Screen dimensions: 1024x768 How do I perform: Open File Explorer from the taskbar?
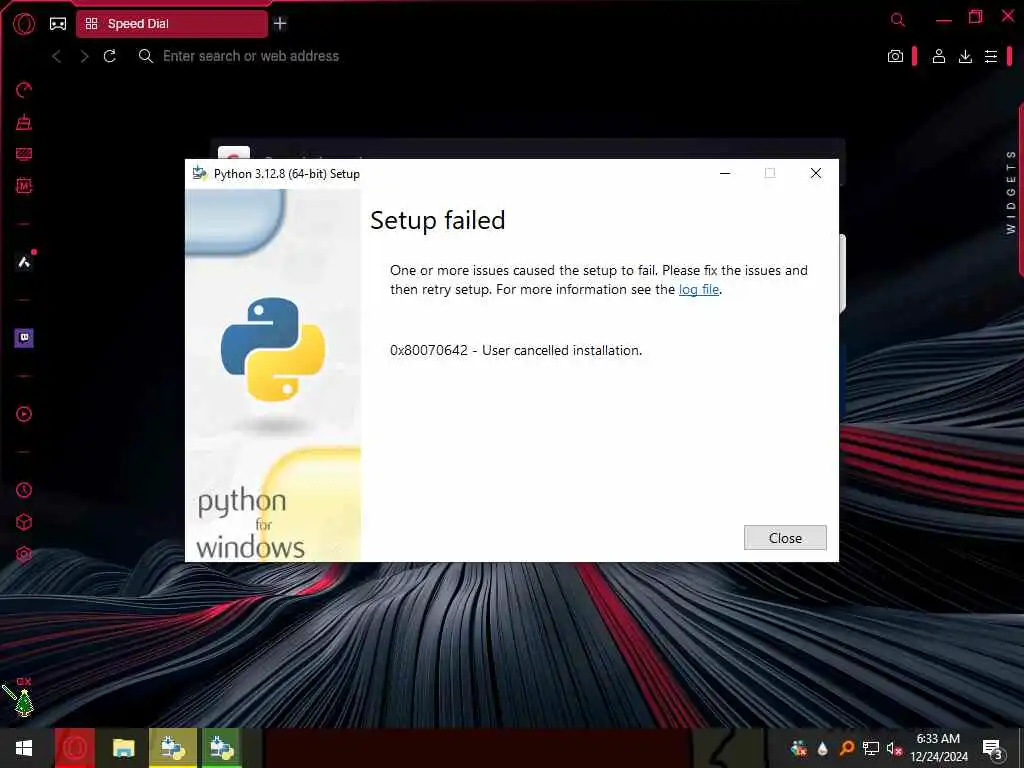pyautogui.click(x=123, y=748)
